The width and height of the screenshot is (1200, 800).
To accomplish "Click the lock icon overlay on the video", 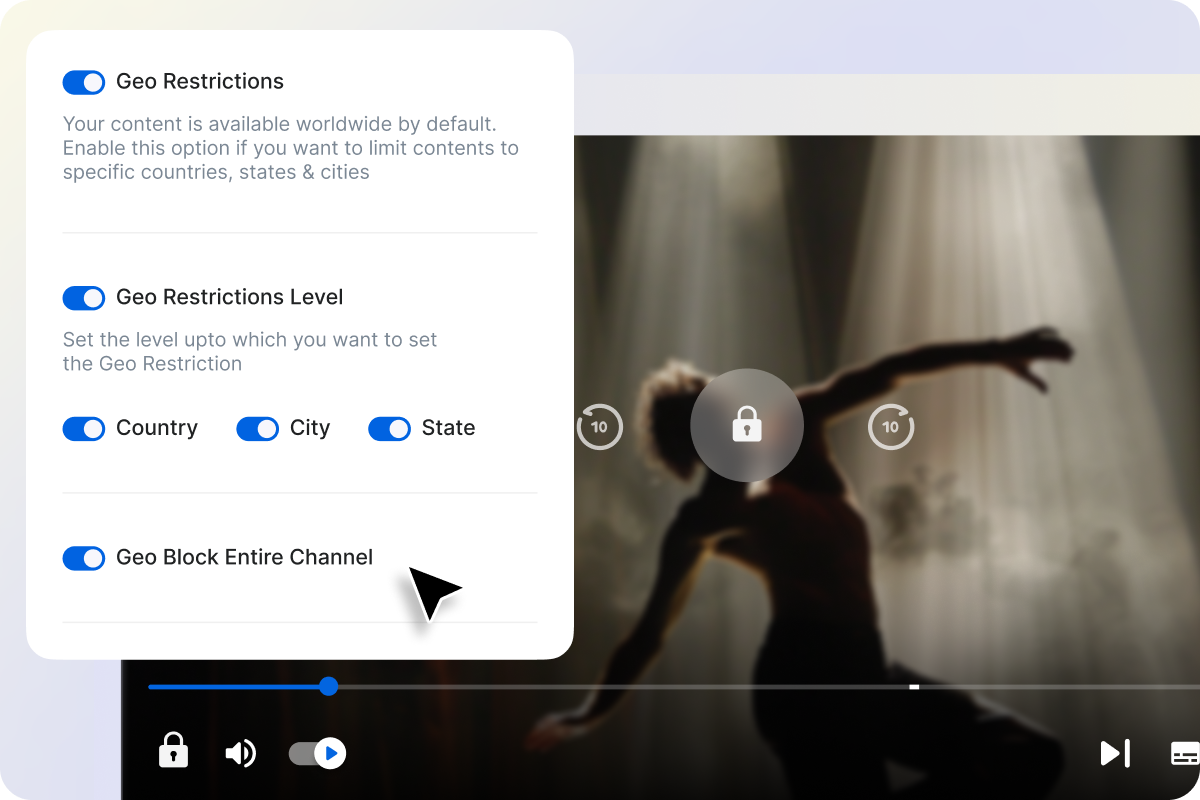I will (747, 425).
